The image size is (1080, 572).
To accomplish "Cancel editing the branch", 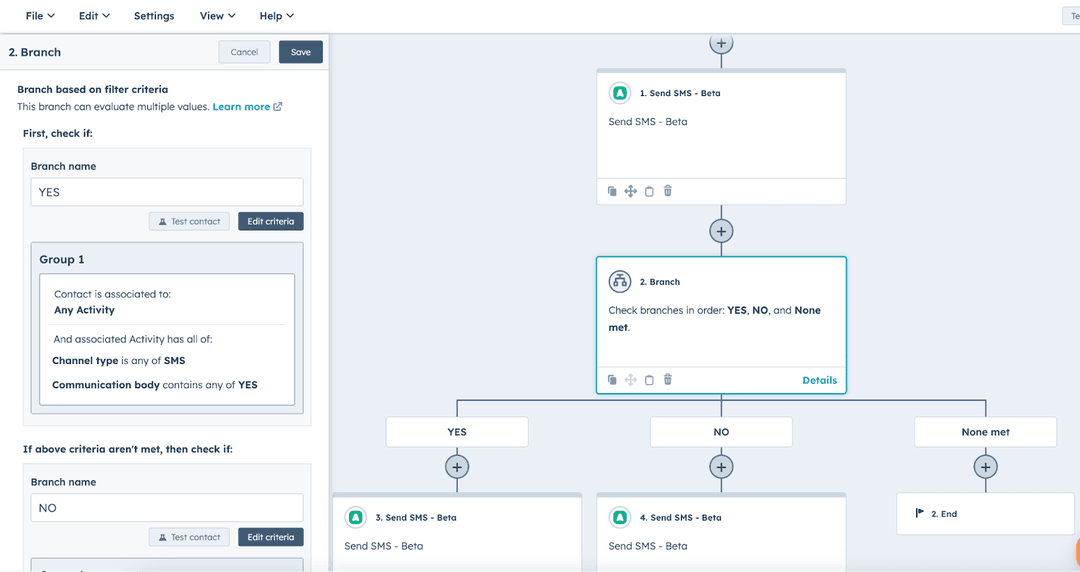I will [x=244, y=52].
